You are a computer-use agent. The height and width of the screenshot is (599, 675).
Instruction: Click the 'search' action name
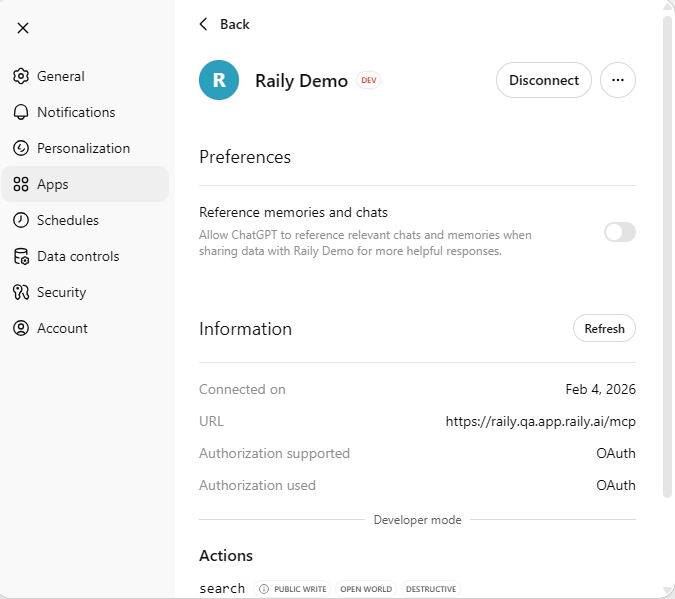pos(222,588)
